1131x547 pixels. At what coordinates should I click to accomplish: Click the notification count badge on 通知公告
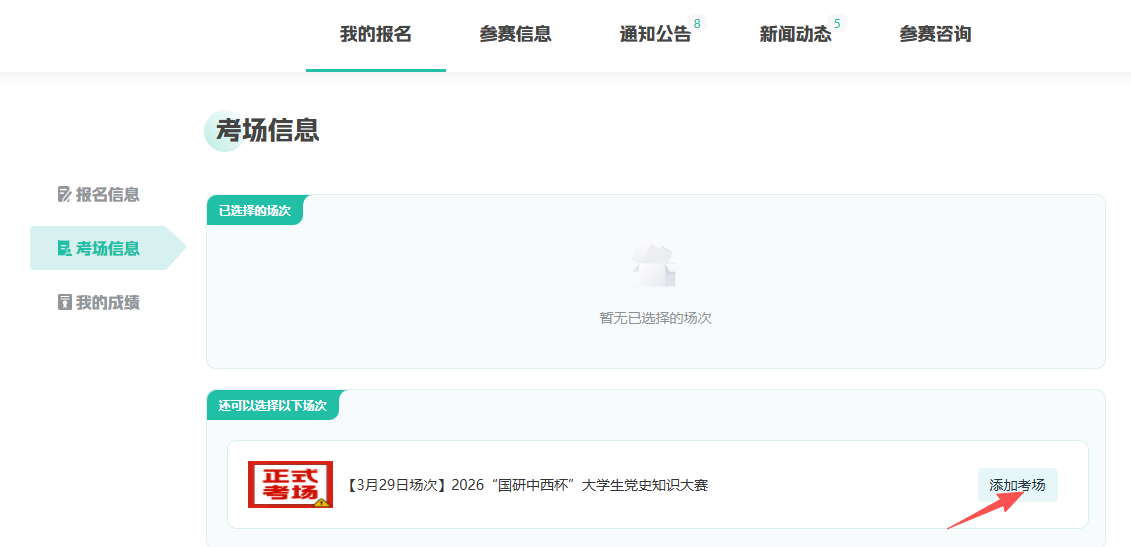(697, 23)
